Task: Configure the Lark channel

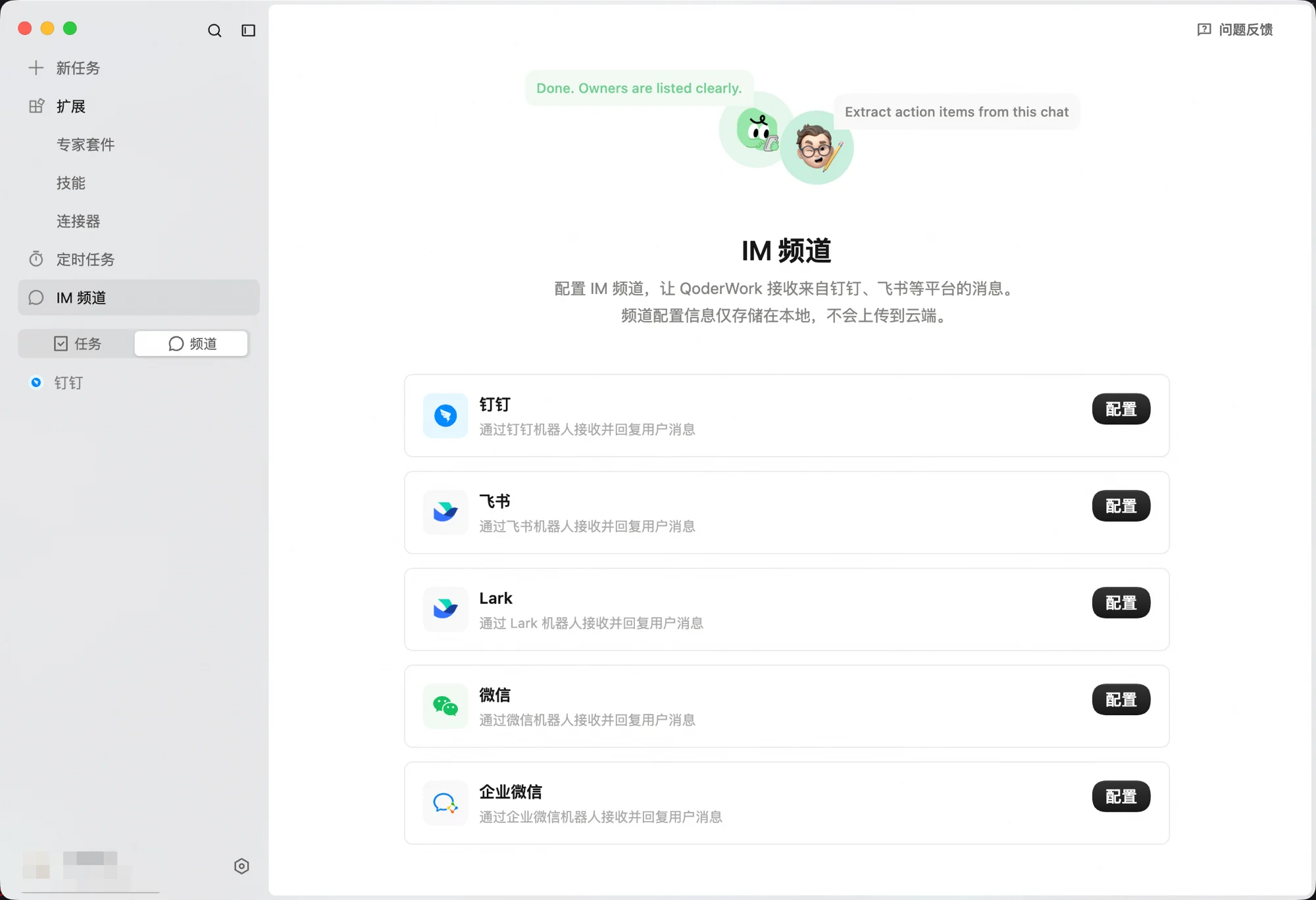Action: 1121,603
